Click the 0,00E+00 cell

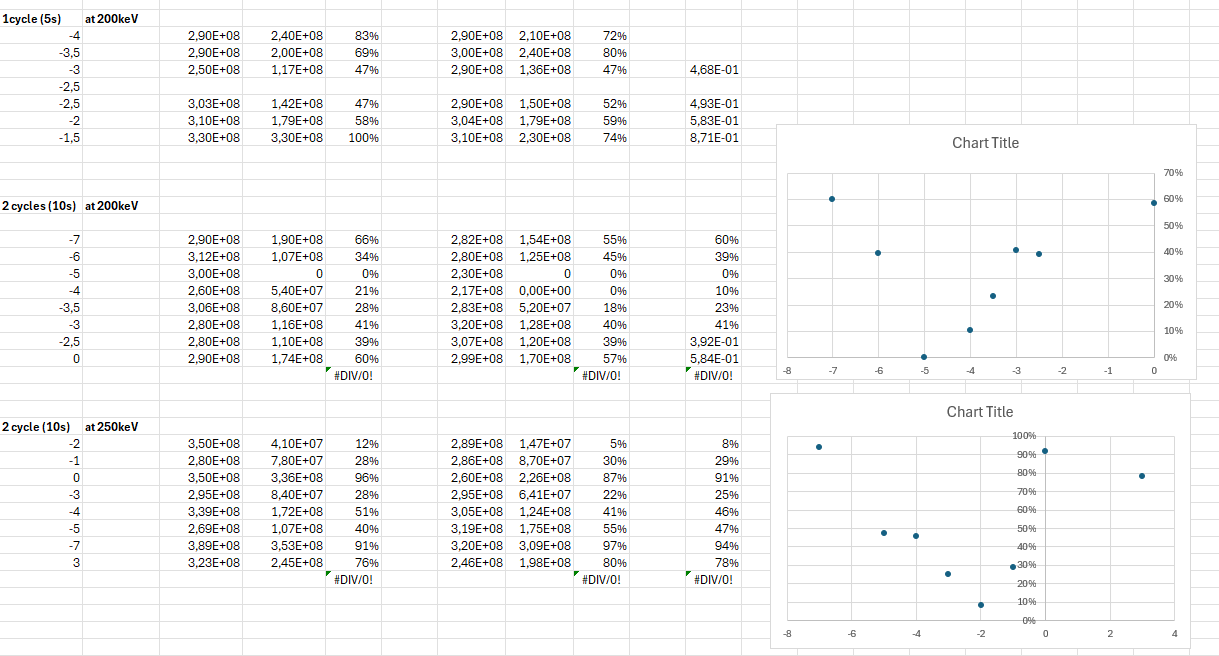pyautogui.click(x=540, y=291)
